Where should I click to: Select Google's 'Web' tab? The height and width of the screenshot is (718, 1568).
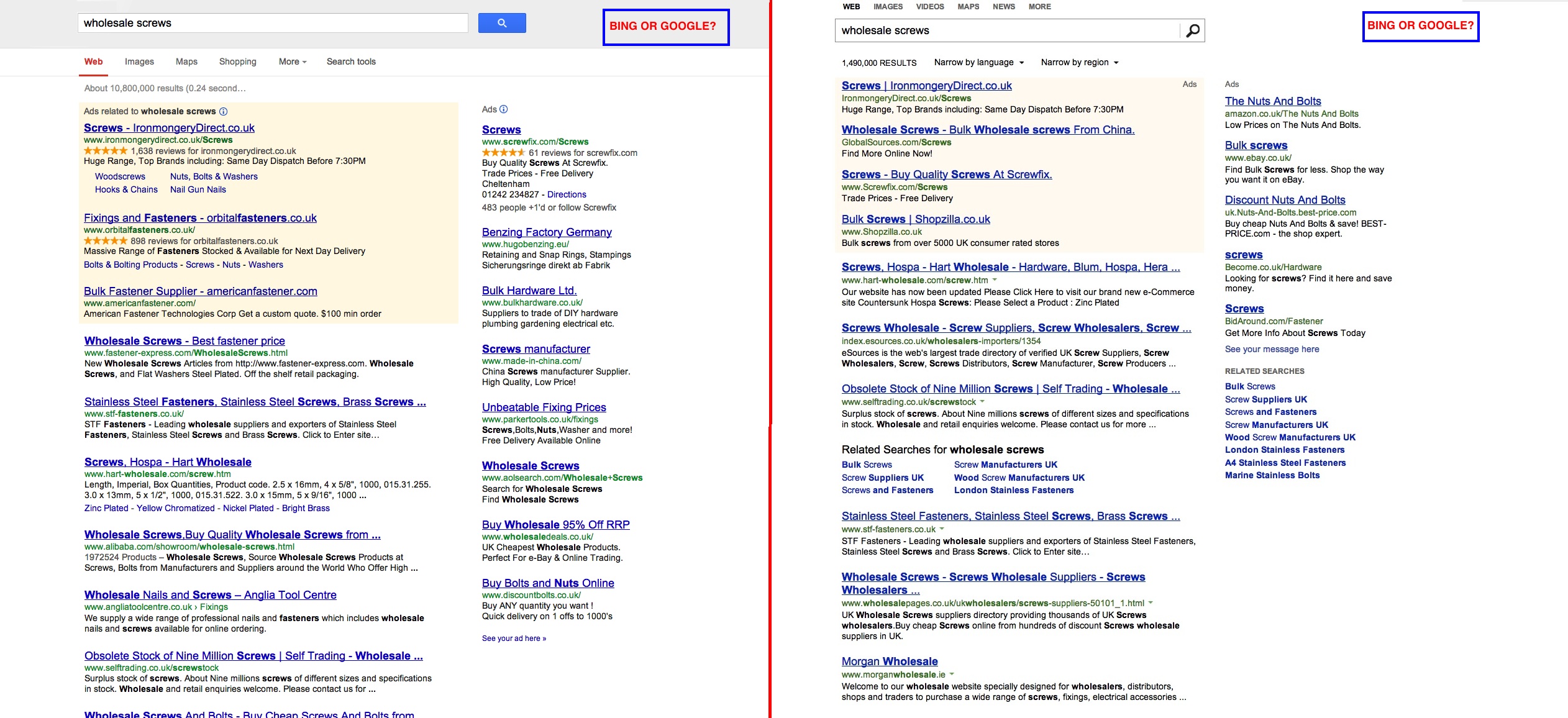click(94, 61)
